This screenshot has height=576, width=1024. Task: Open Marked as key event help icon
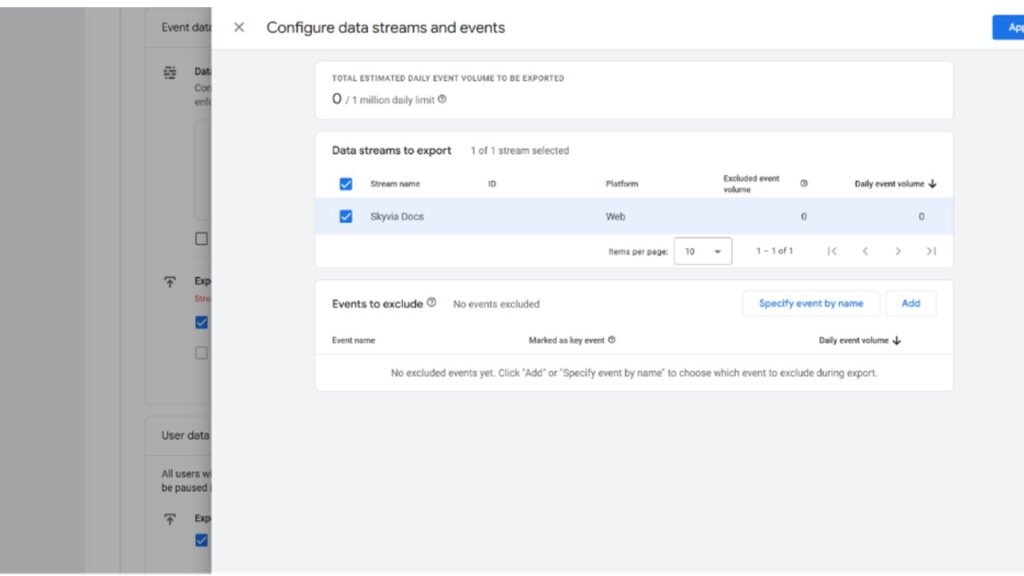612,340
